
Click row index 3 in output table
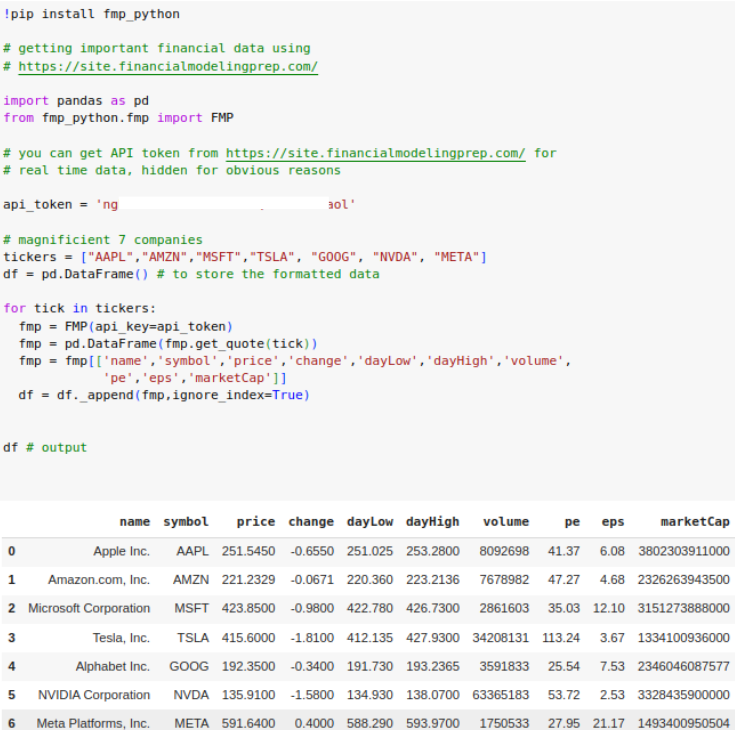[x=12, y=638]
